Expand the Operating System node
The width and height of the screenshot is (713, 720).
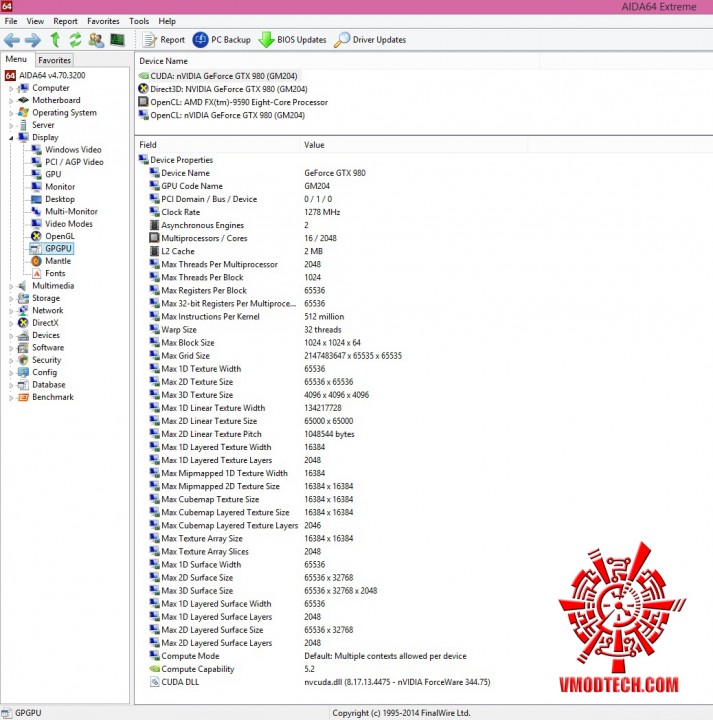[11, 113]
